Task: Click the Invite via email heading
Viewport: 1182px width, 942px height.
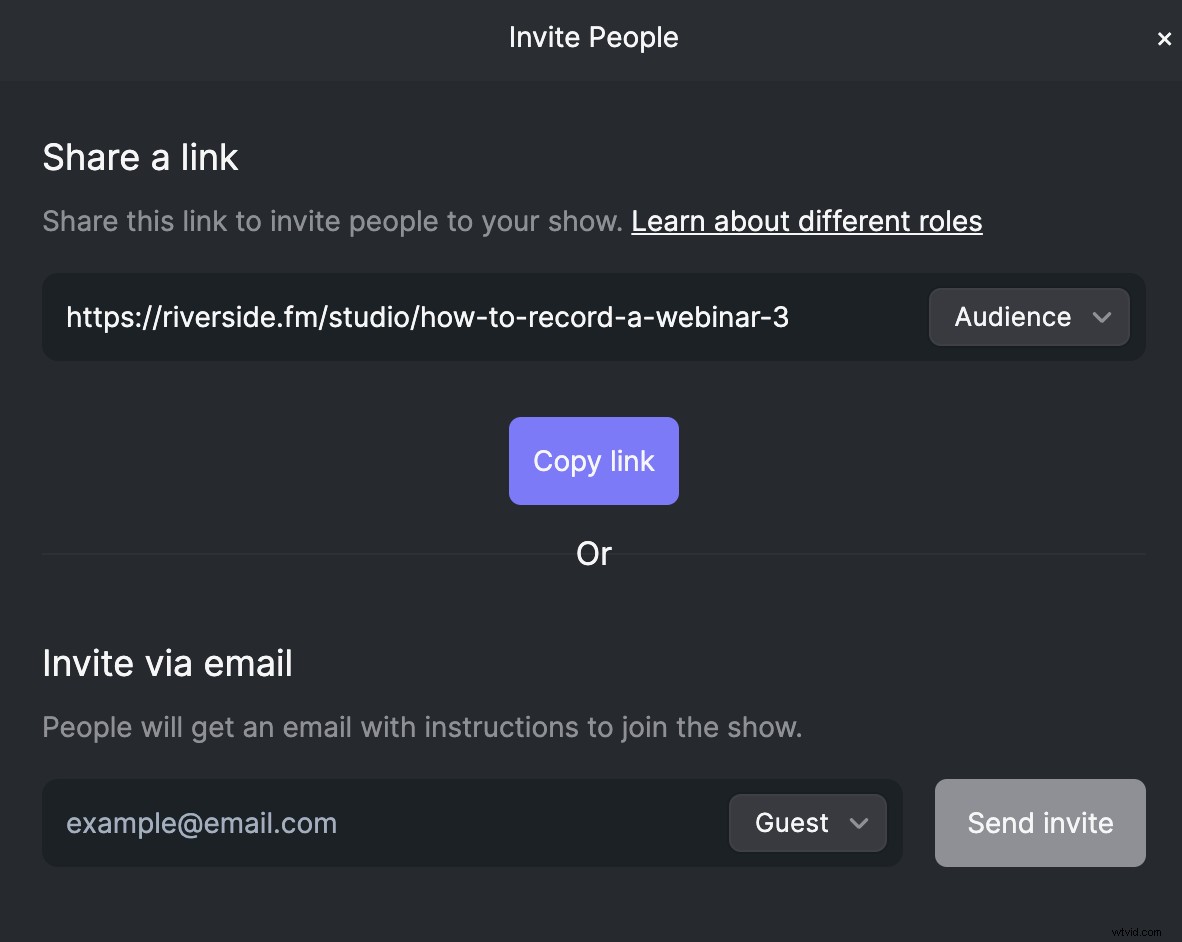Action: point(167,663)
